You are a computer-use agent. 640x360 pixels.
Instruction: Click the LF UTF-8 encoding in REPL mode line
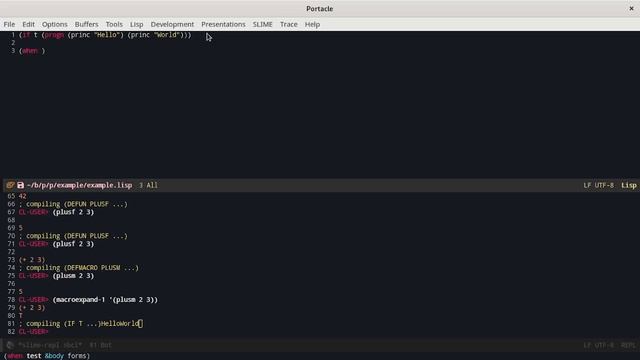598,345
